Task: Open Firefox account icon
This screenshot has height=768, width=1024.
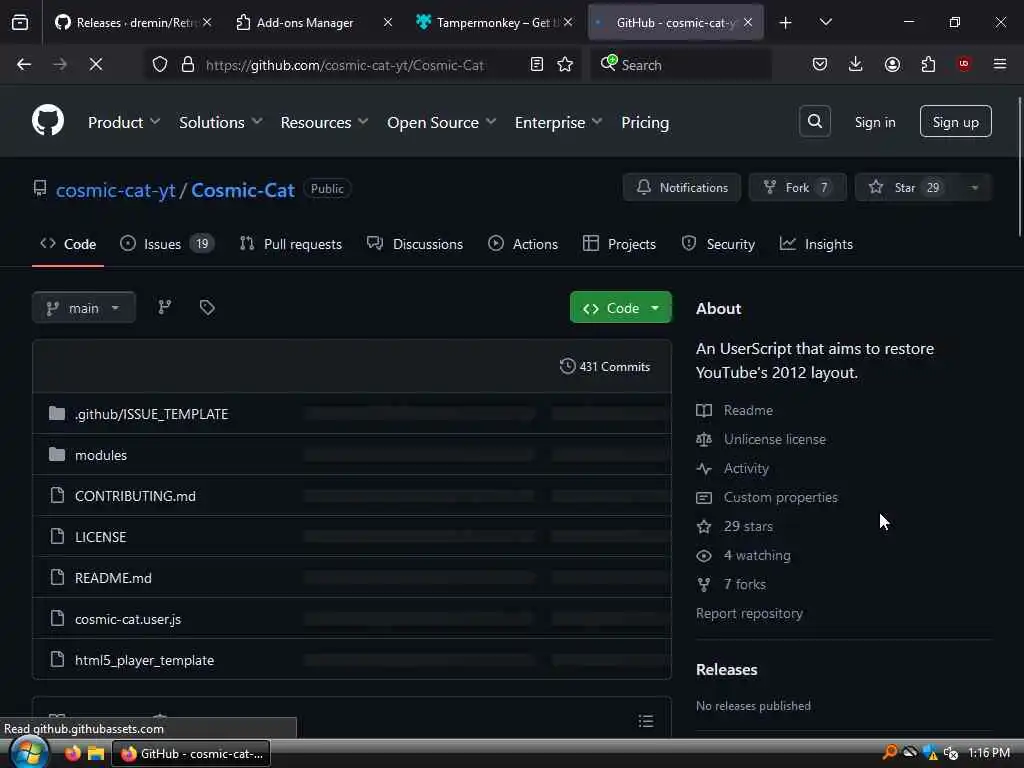Action: [x=892, y=64]
